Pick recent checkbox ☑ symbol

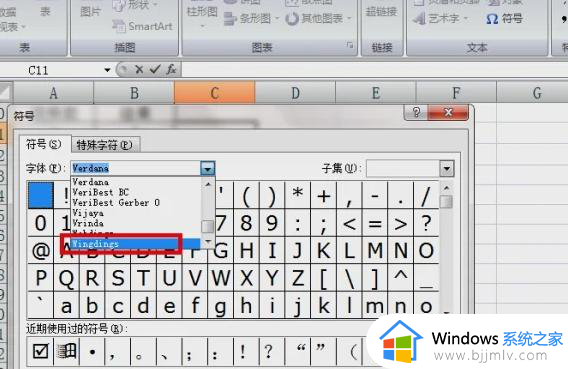[x=40, y=351]
